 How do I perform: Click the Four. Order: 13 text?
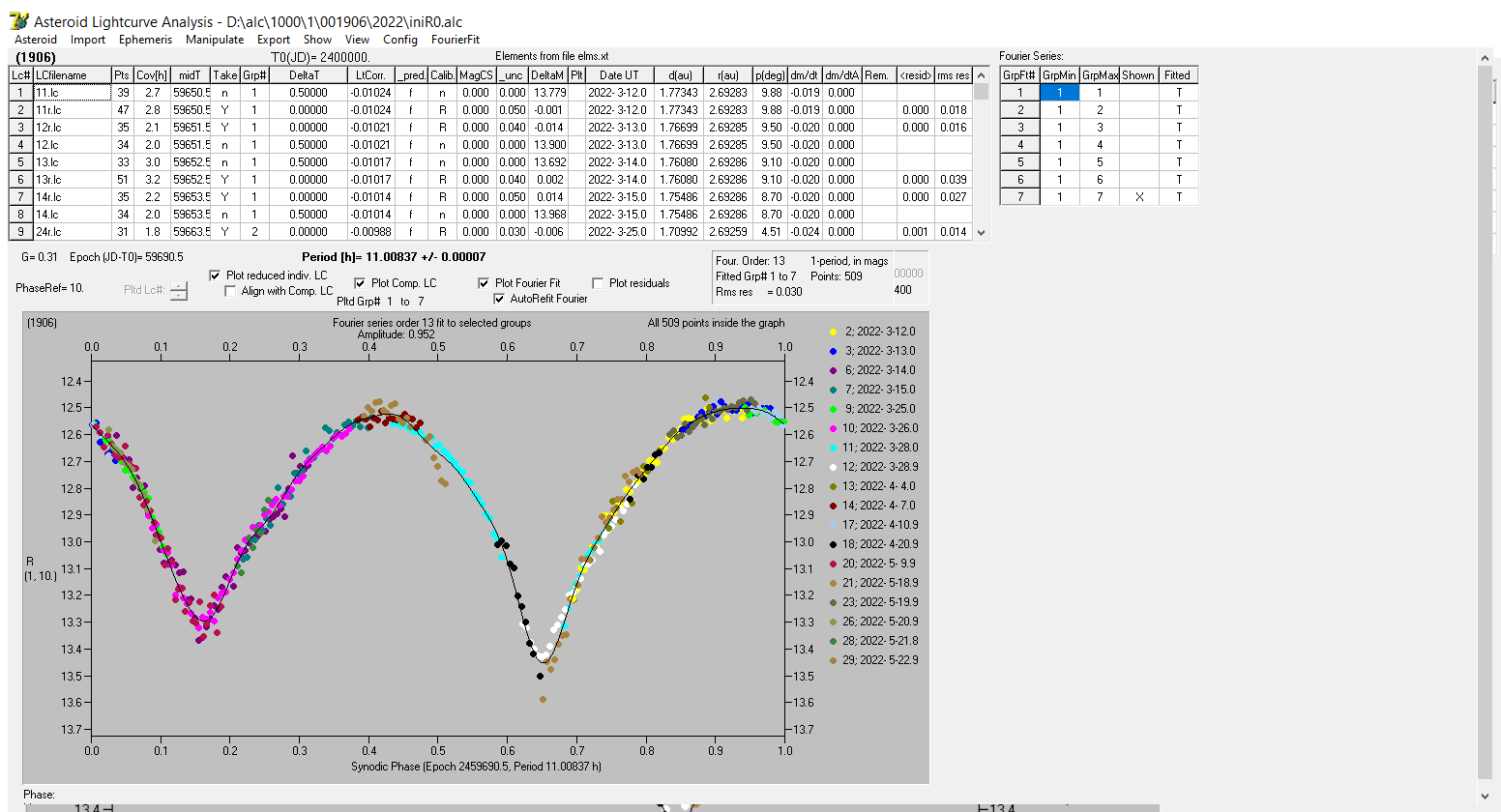pyautogui.click(x=750, y=261)
